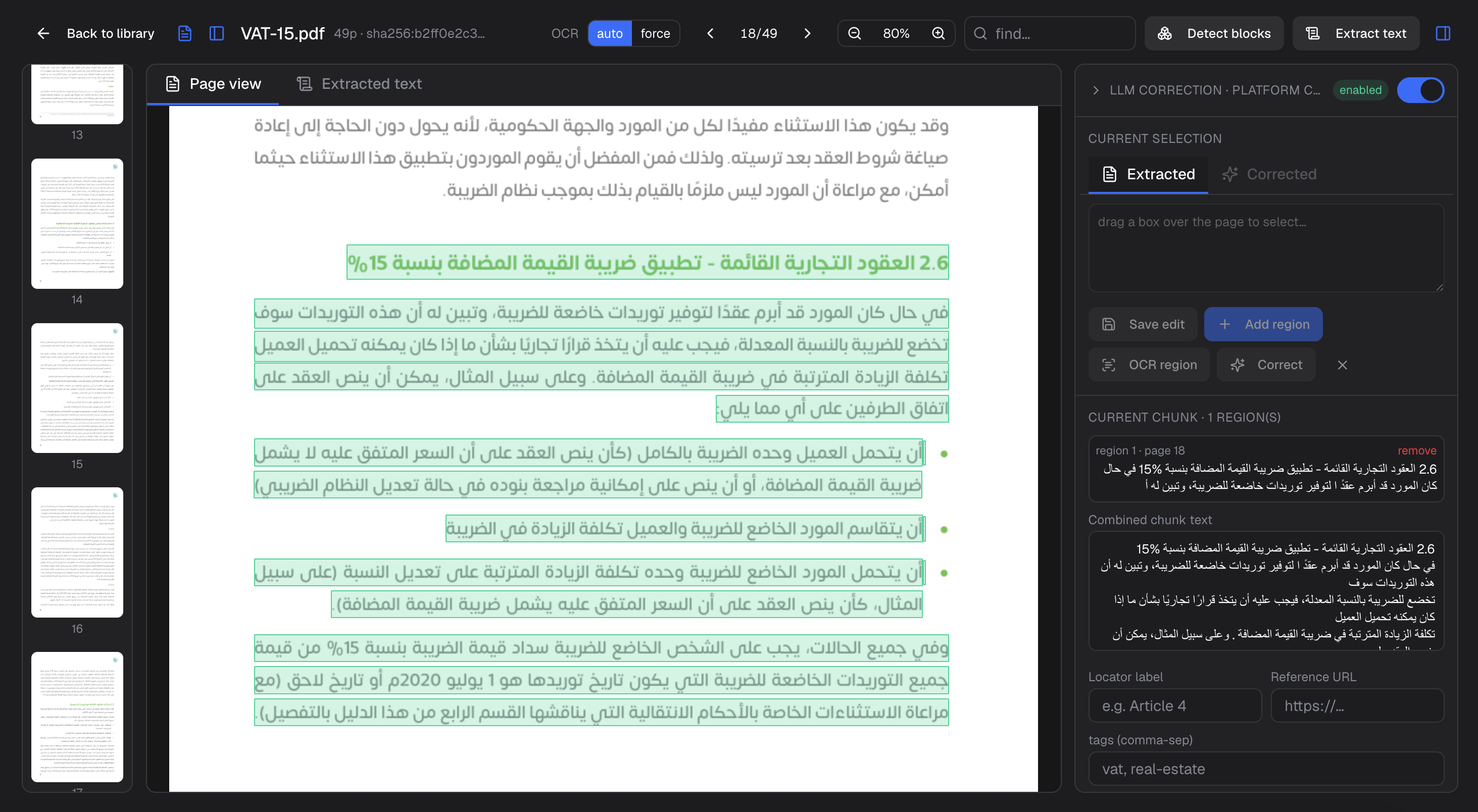Screen dimensions: 1478x812
Task: Focus the find search field
Action: [1050, 33]
